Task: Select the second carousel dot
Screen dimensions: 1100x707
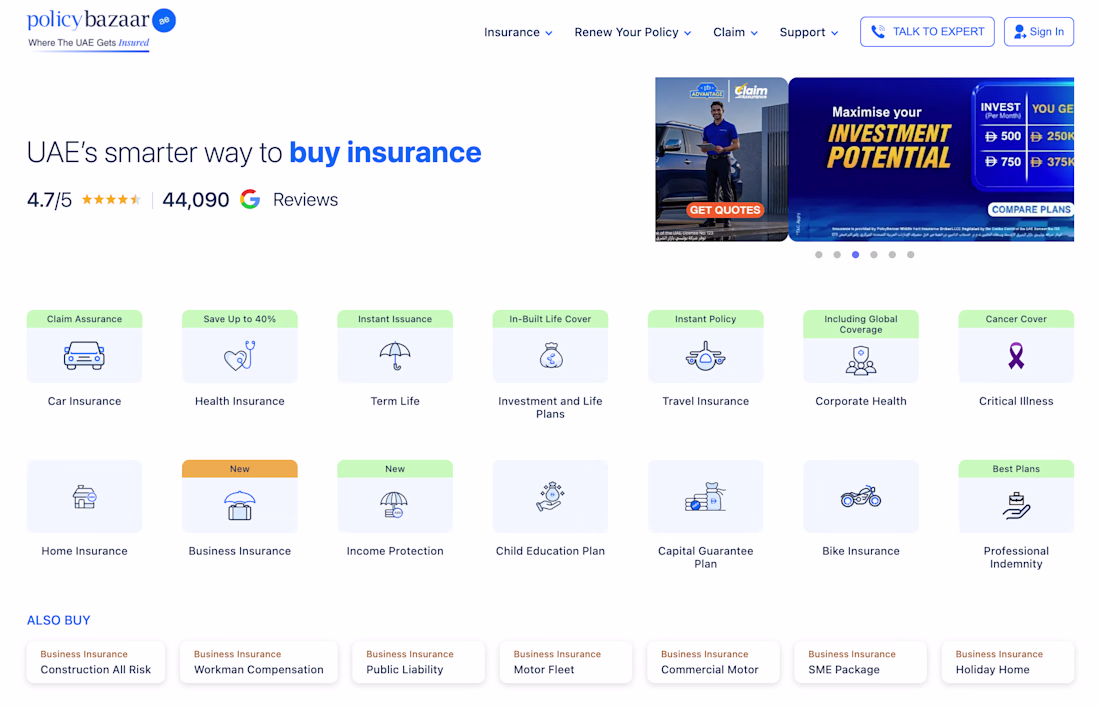Action: [x=837, y=255]
